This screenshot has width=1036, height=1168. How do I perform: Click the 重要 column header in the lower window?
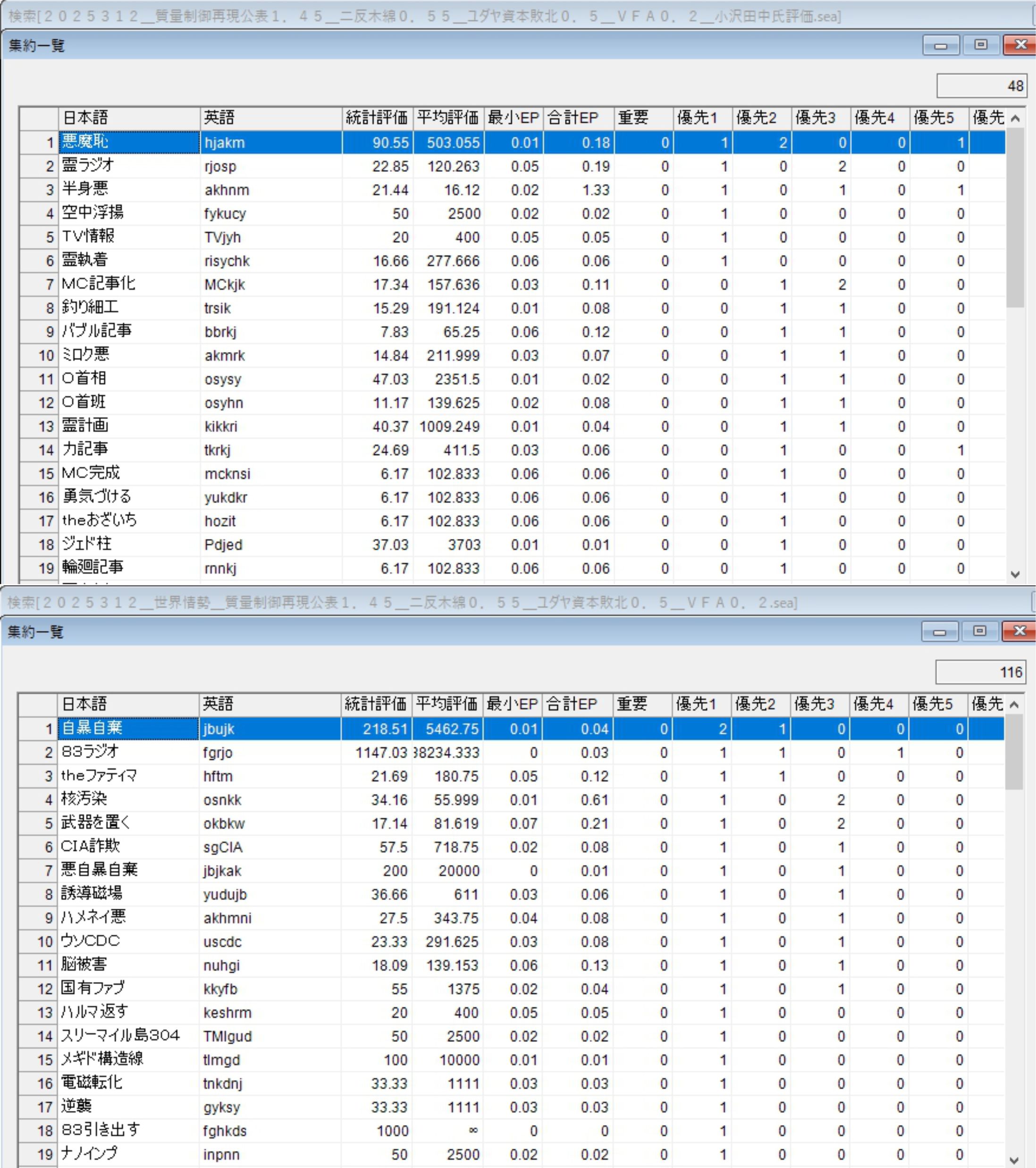coord(643,704)
